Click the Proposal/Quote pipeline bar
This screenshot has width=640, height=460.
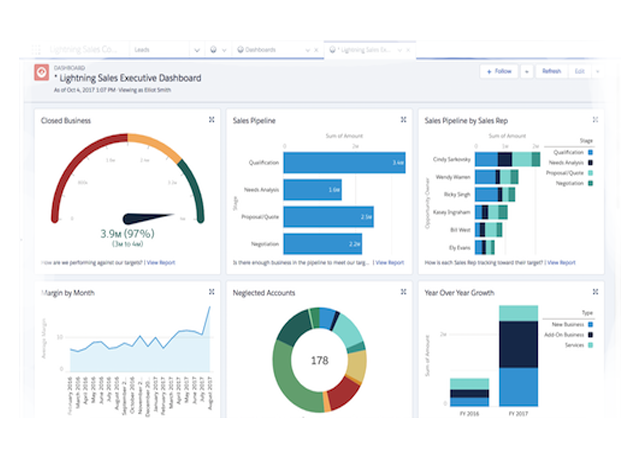tap(329, 217)
